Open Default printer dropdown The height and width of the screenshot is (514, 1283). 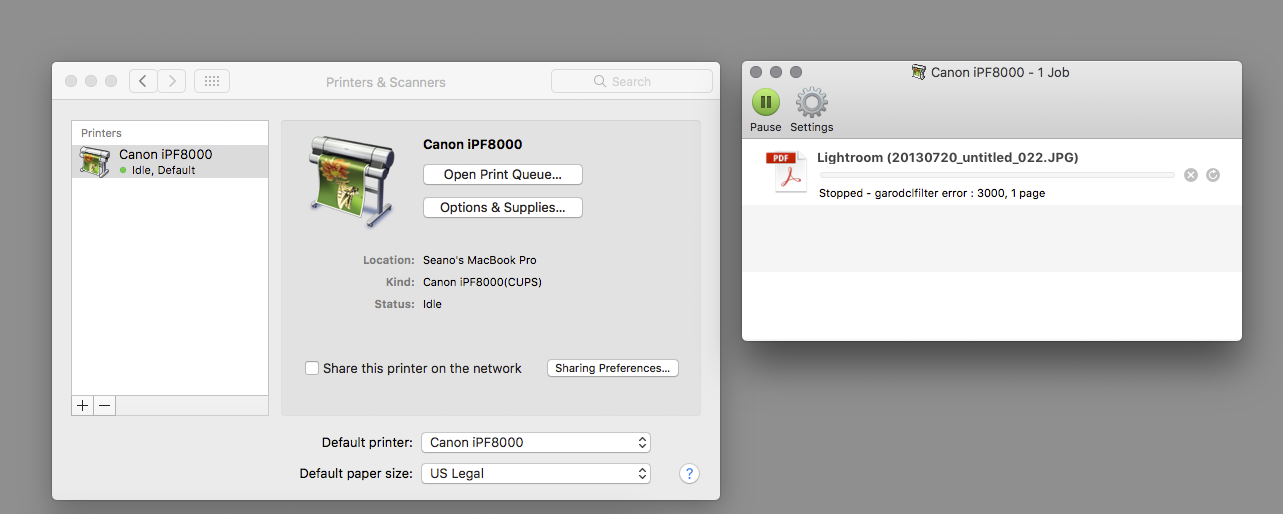coord(535,442)
